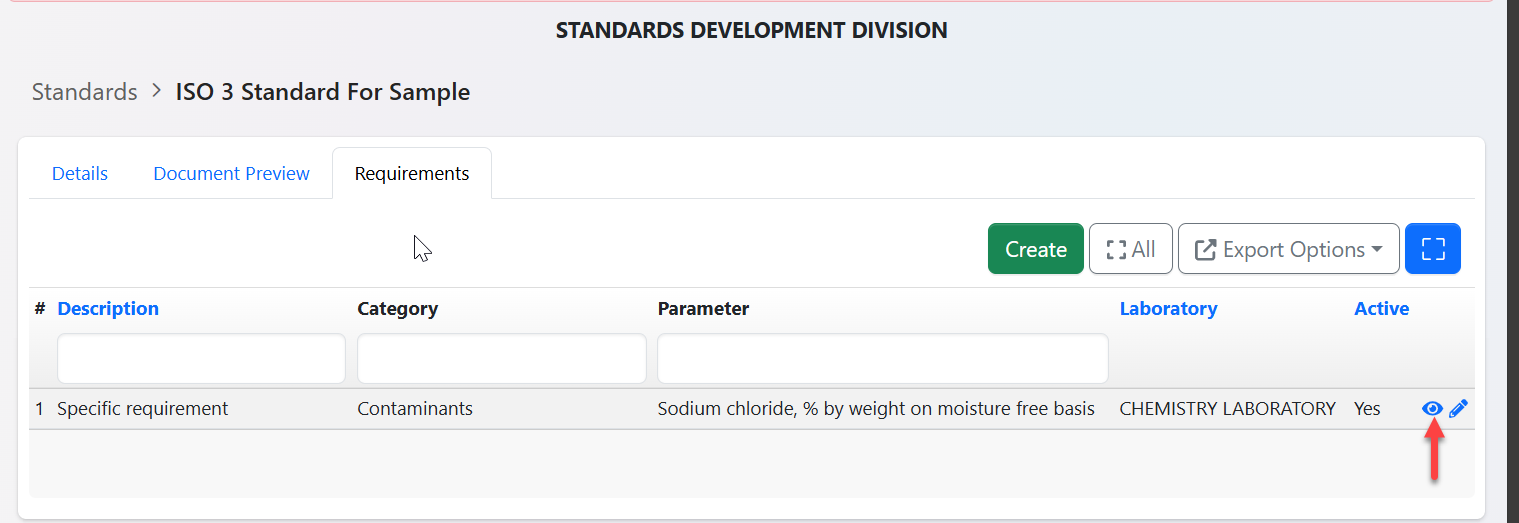Select the Requirements tab
The height and width of the screenshot is (523, 1519).
point(412,174)
